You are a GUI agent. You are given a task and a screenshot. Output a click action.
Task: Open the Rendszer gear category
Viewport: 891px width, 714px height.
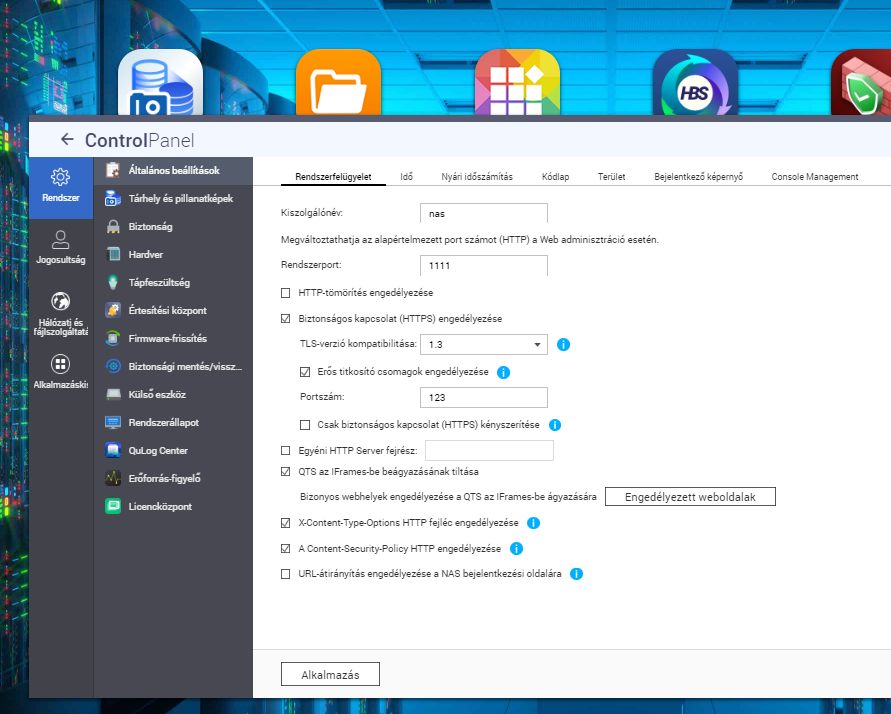[x=61, y=186]
